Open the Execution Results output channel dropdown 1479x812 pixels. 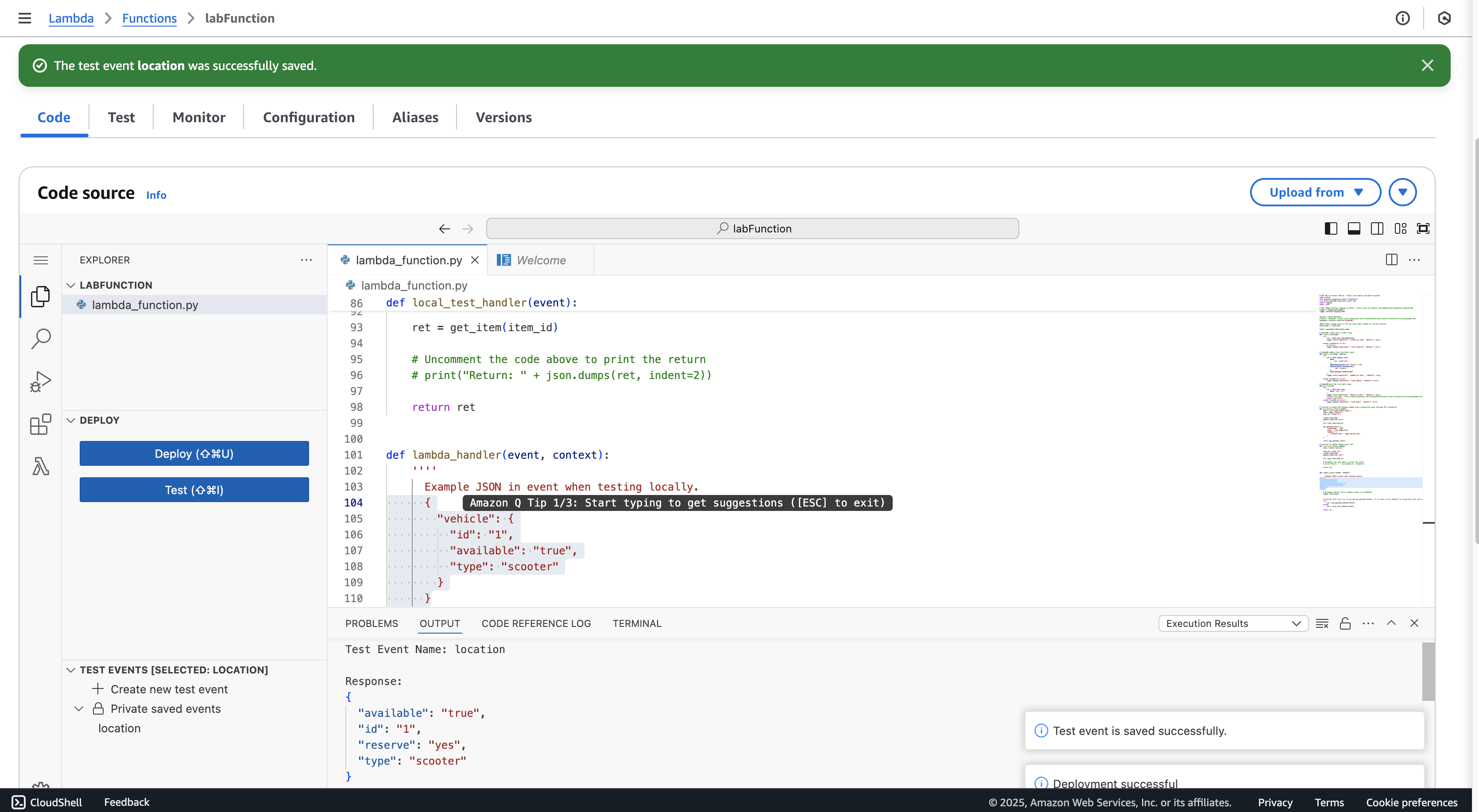(1233, 624)
